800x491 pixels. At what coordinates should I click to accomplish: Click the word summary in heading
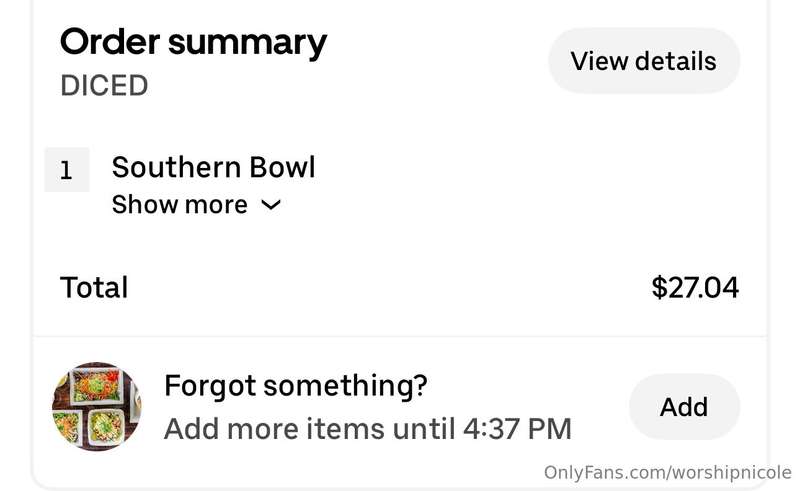247,44
